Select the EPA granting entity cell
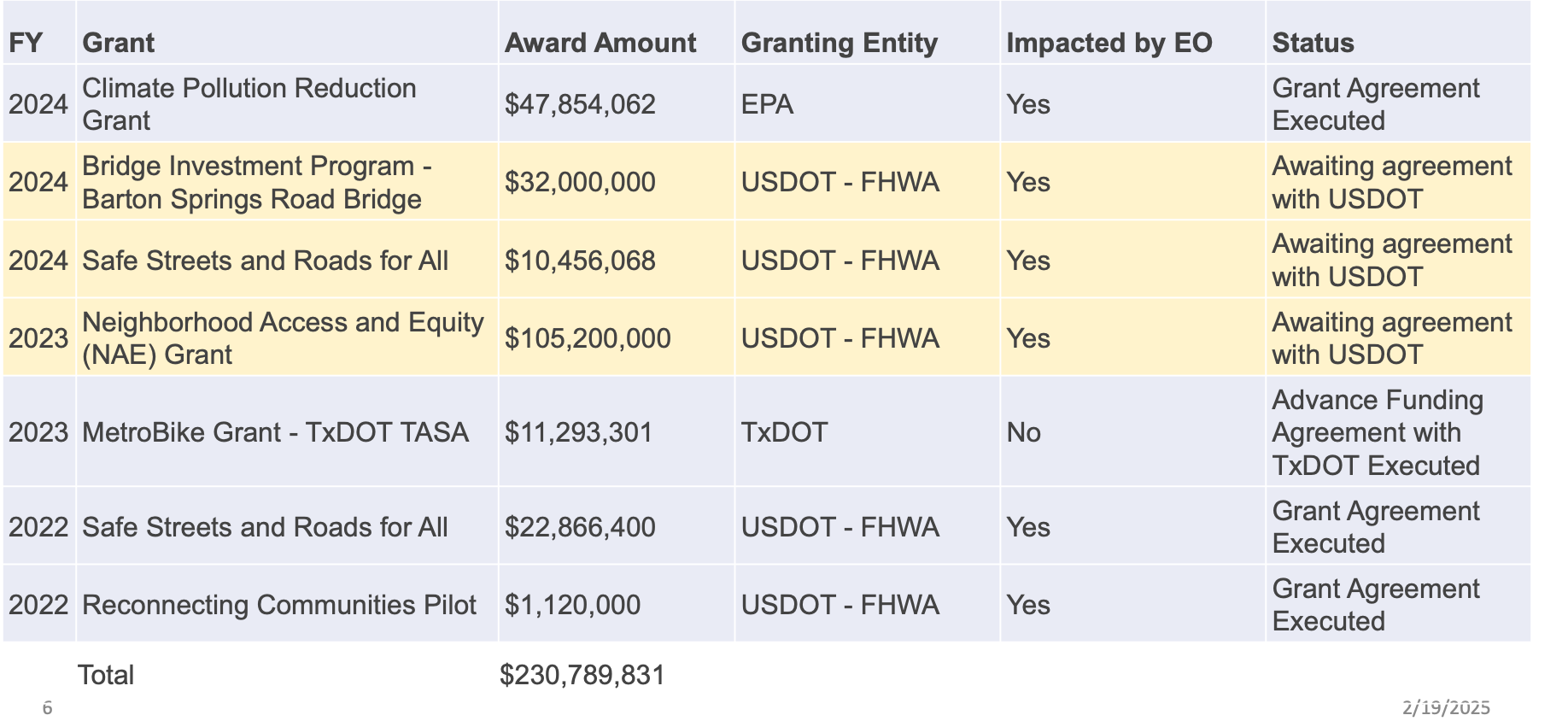The height and width of the screenshot is (721, 1568). [x=767, y=104]
